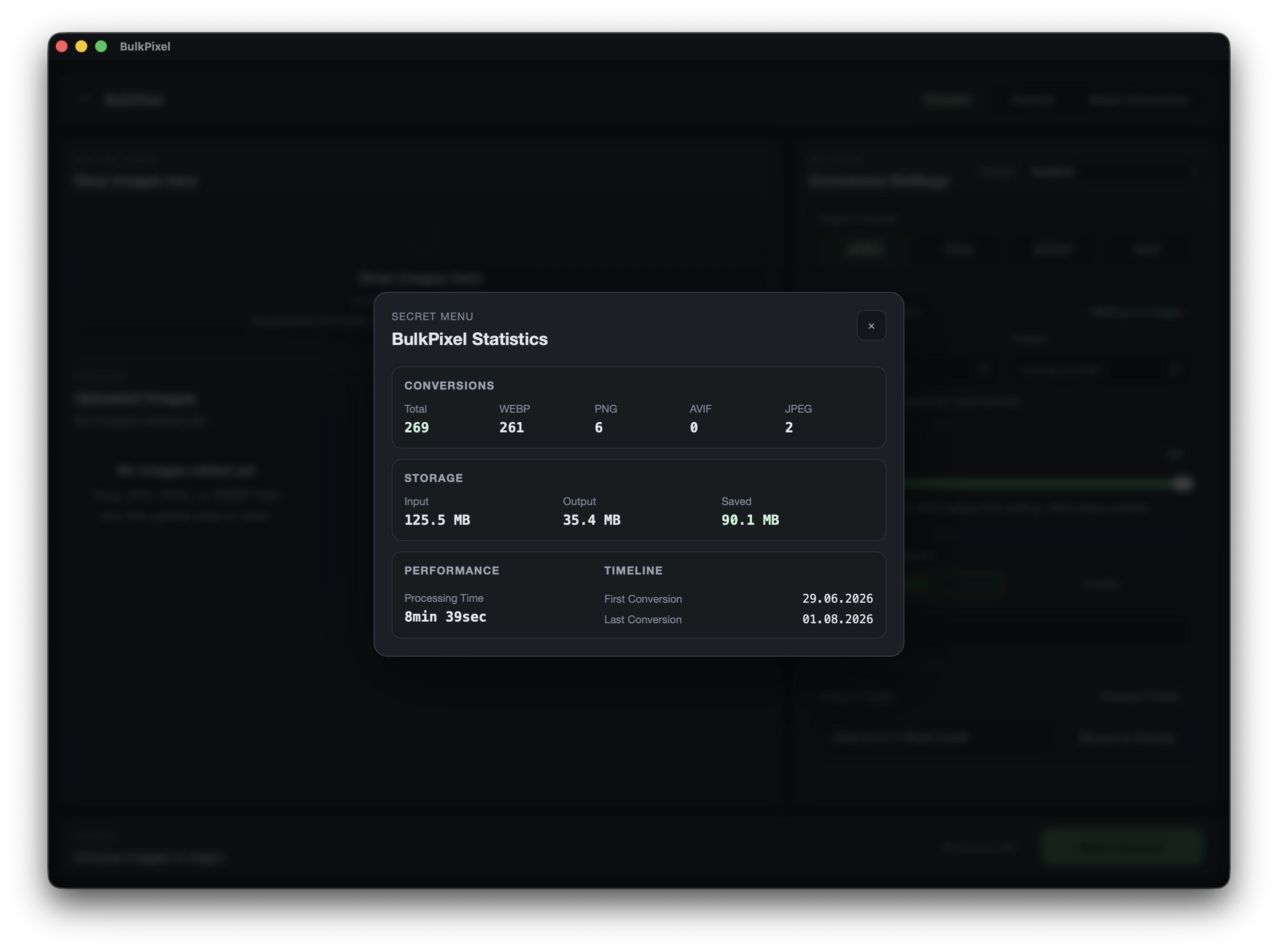Click the CONVERSIONS section header
1278x952 pixels.
(449, 385)
